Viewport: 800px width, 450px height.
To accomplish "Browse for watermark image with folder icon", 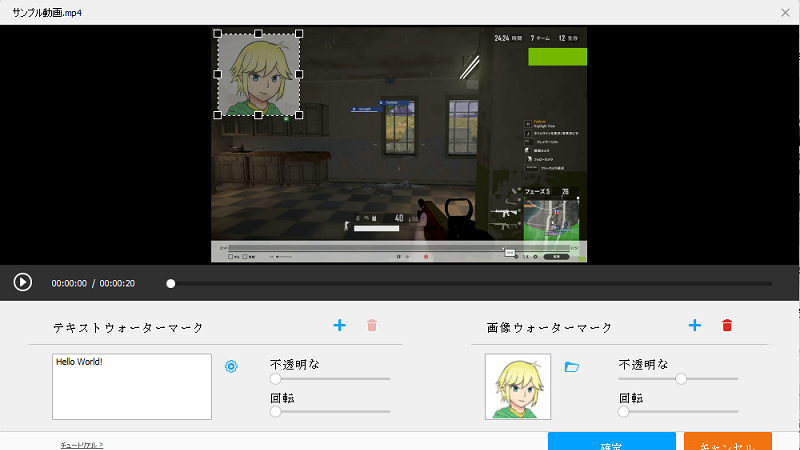I will (571, 367).
